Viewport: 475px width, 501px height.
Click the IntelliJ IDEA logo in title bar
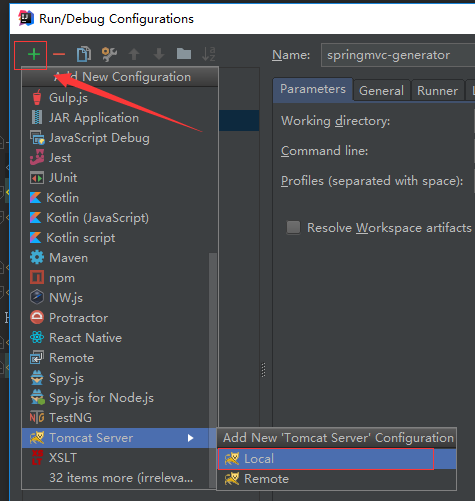point(26,18)
